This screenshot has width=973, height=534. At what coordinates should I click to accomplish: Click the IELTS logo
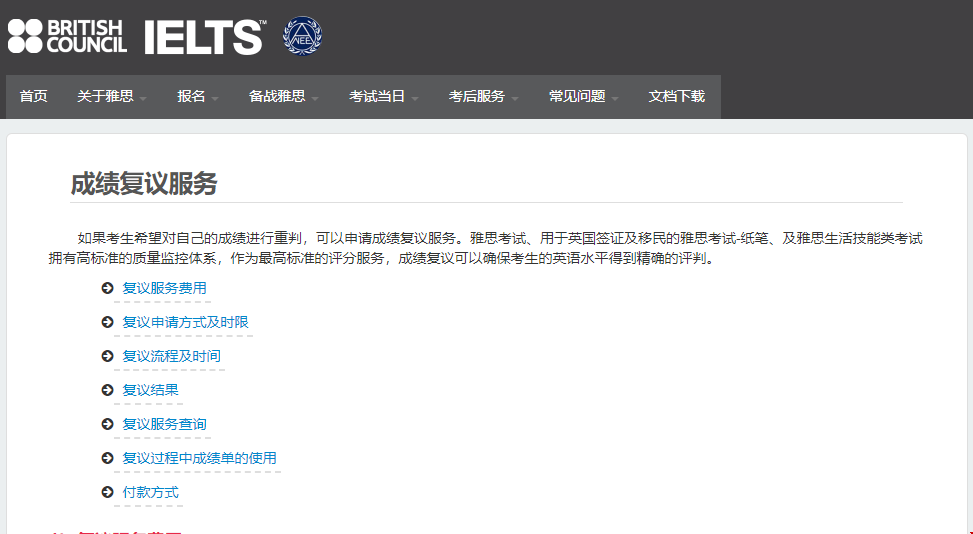tap(205, 37)
